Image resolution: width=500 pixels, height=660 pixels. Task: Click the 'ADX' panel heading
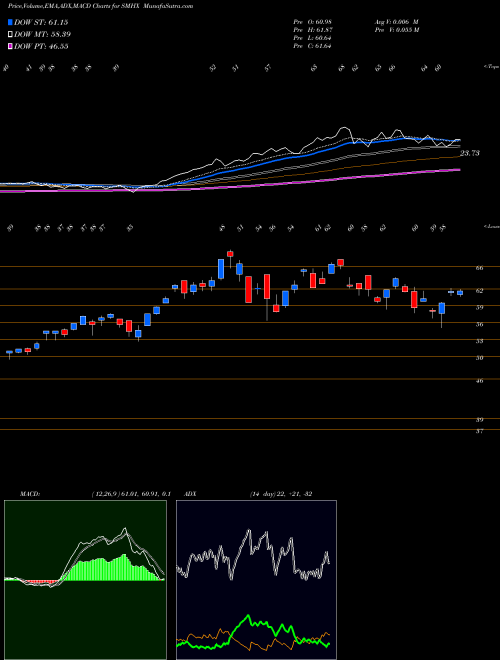(x=190, y=494)
